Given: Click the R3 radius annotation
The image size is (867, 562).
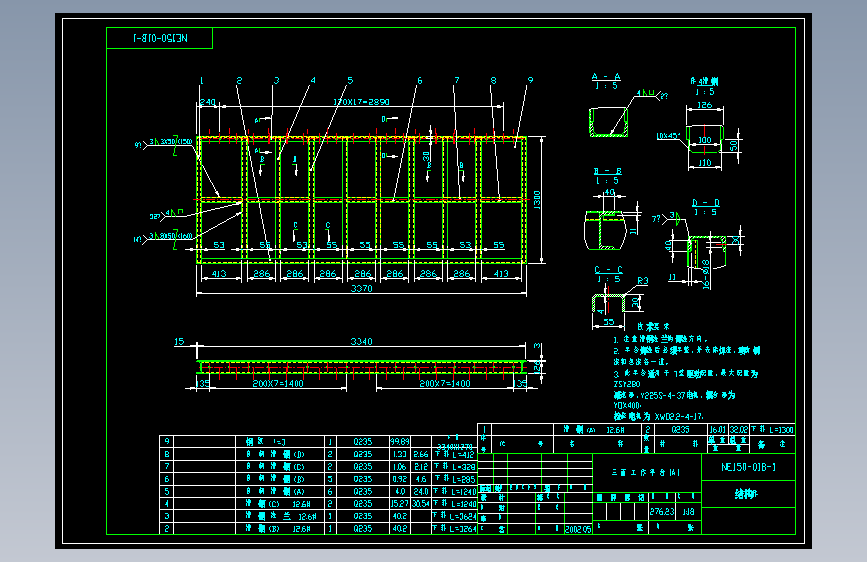Looking at the screenshot, I should [x=642, y=281].
